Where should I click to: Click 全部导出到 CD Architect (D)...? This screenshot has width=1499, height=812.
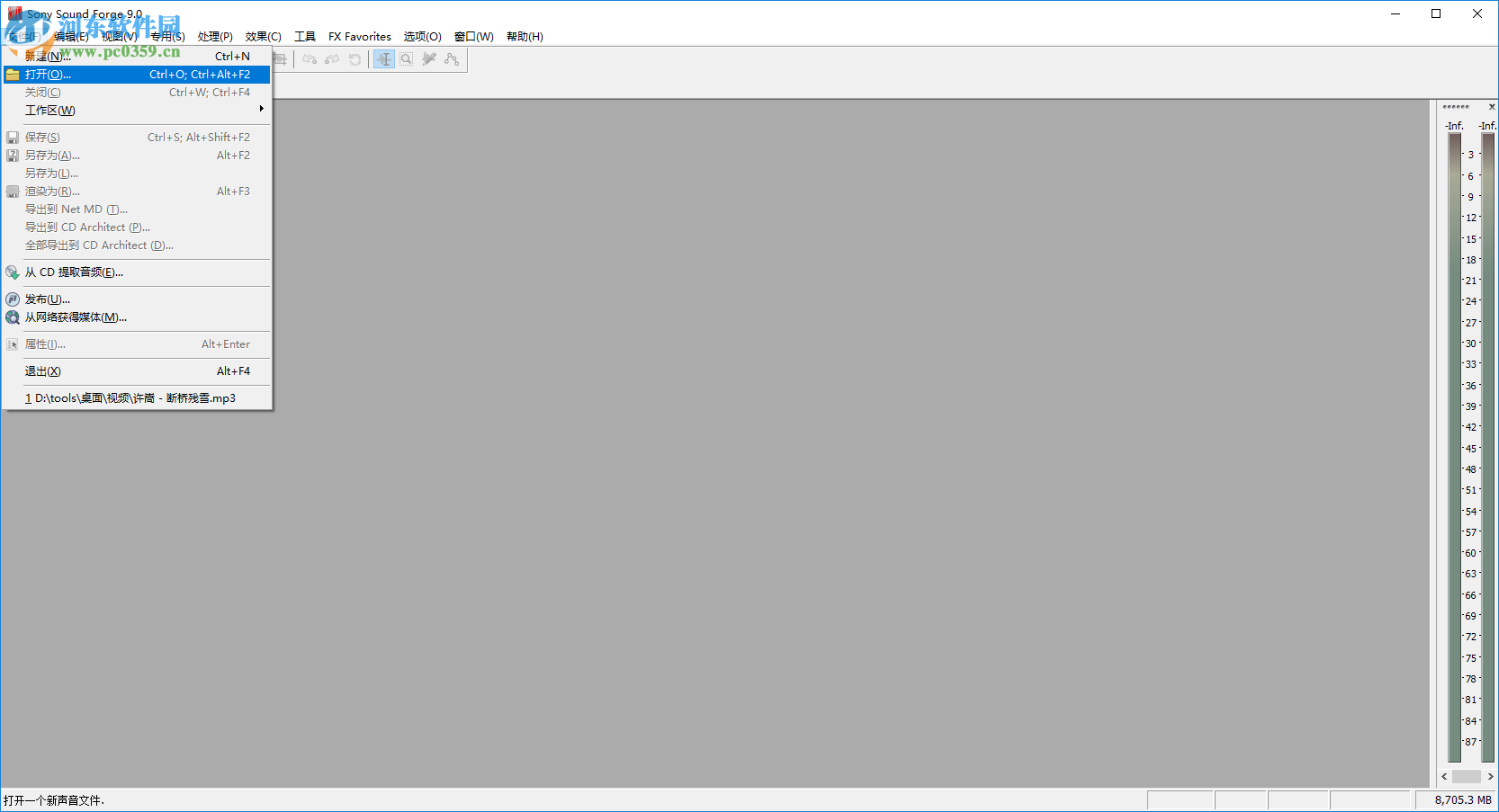point(137,245)
